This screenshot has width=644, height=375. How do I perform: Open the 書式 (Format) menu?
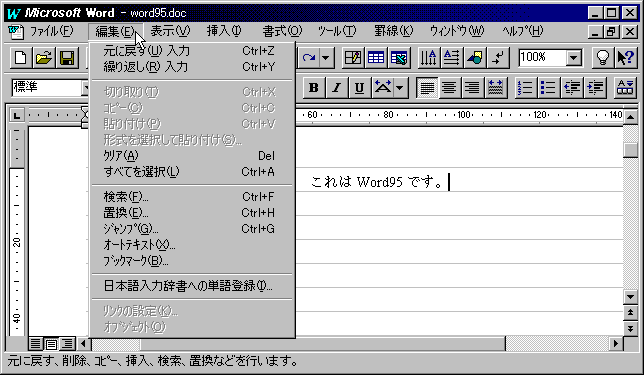pyautogui.click(x=282, y=31)
